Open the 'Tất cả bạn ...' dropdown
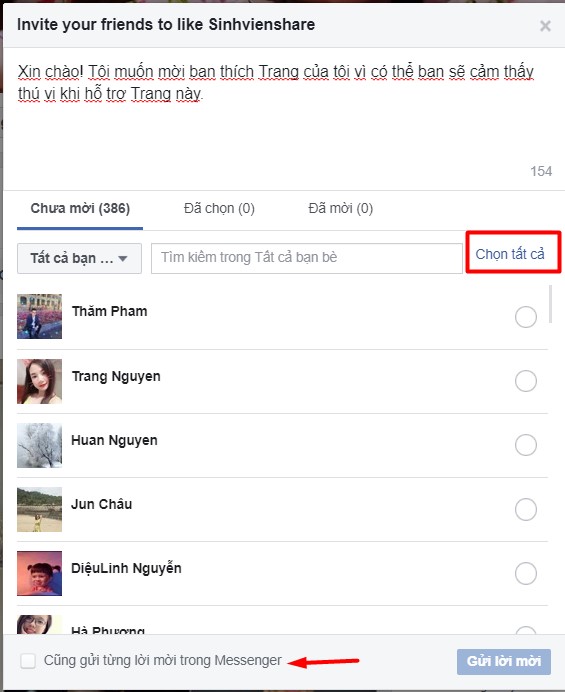This screenshot has width=565, height=692. (79, 258)
